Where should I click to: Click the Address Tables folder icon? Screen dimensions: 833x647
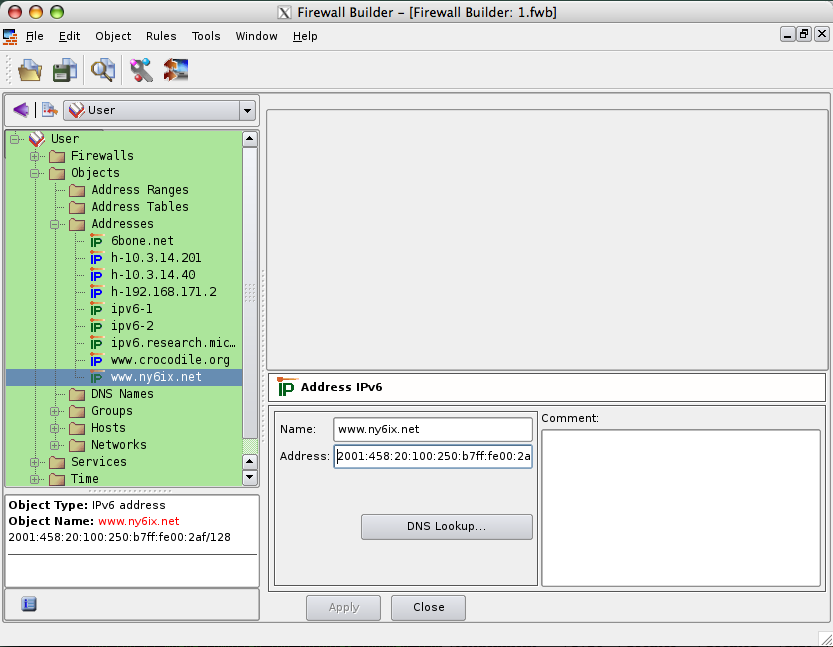[77, 207]
